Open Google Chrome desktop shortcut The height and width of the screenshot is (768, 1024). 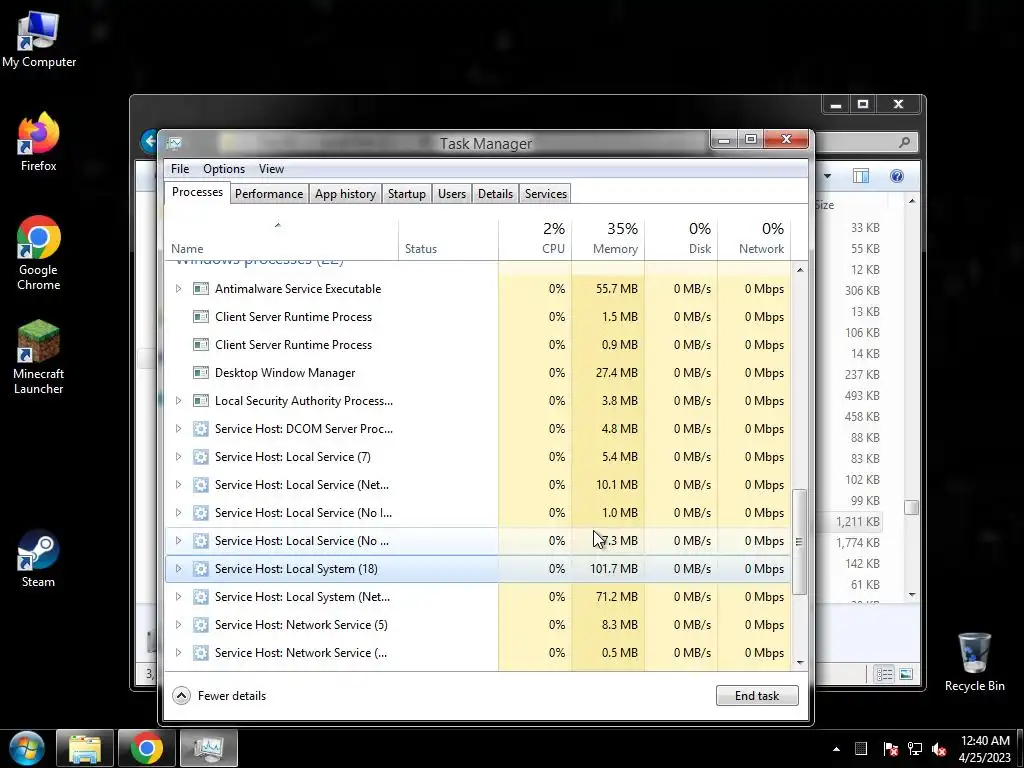pyautogui.click(x=39, y=253)
